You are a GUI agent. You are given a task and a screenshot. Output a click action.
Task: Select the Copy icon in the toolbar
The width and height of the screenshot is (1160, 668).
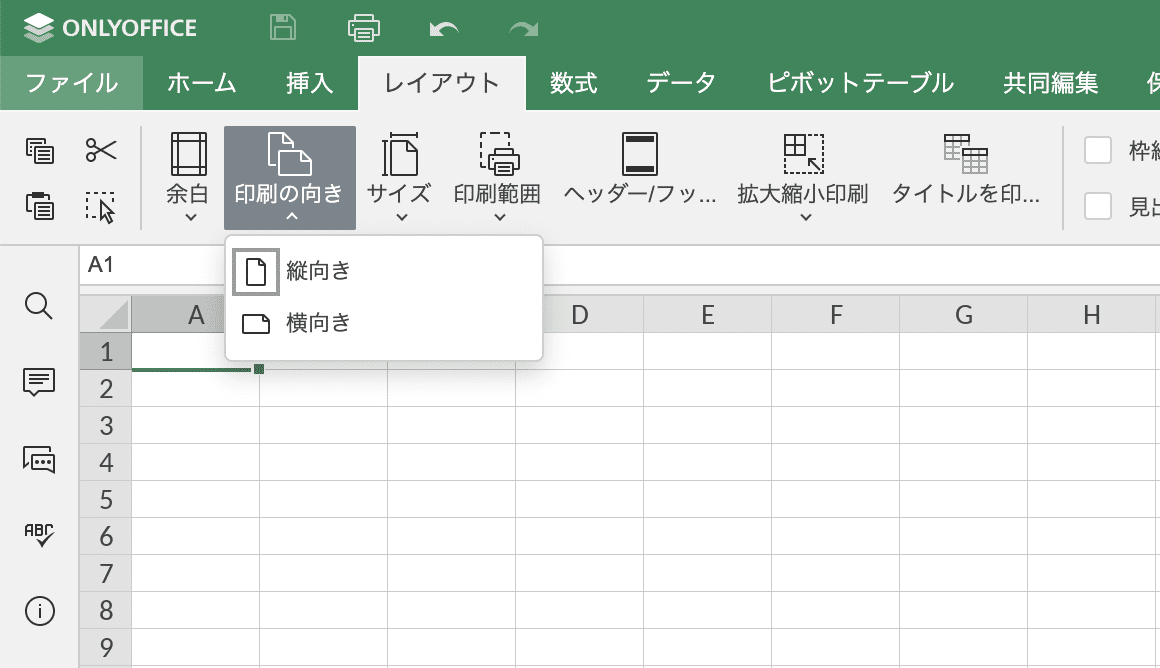(x=40, y=150)
